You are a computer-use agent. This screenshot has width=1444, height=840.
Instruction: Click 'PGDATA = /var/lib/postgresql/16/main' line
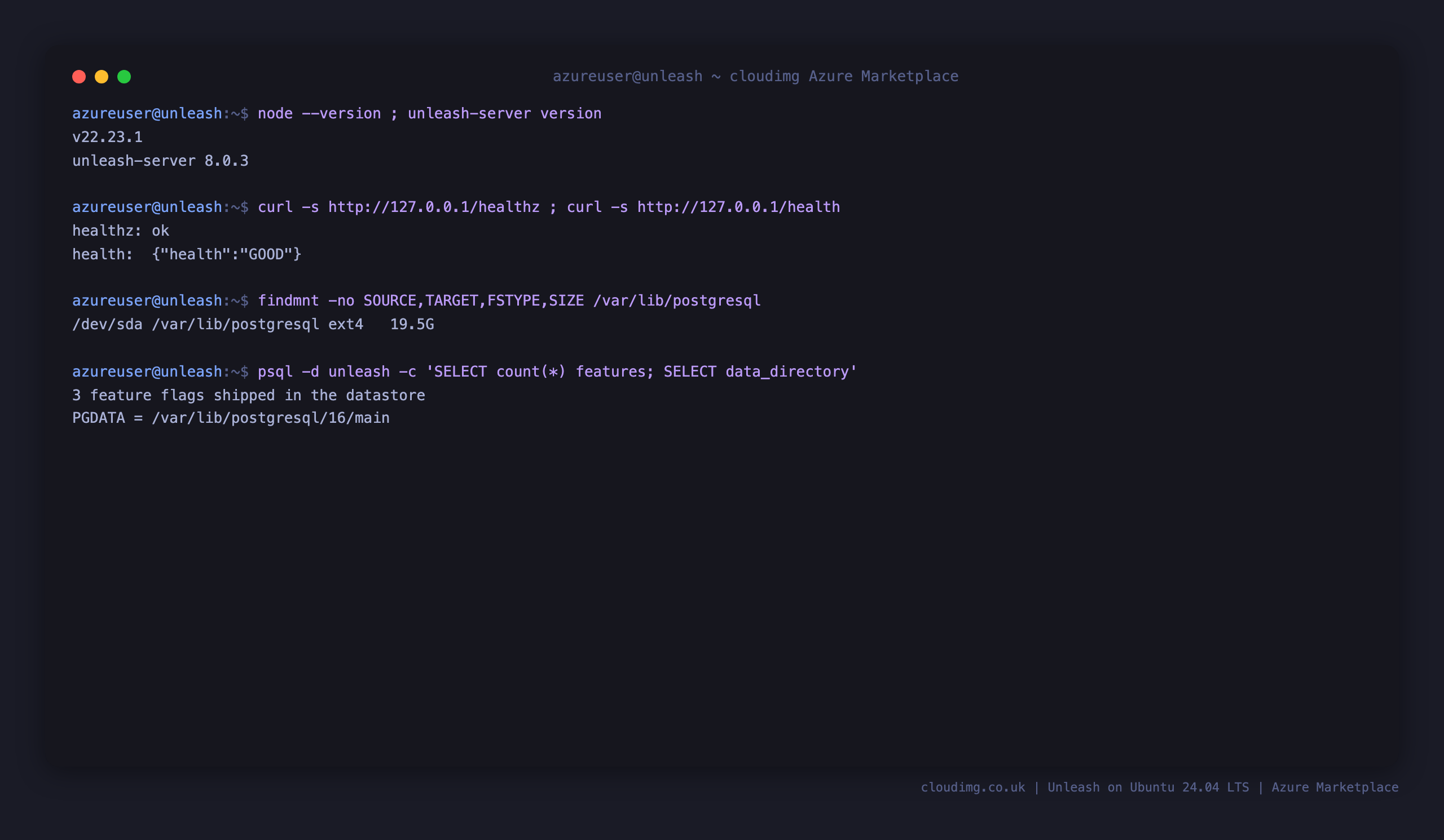pos(231,418)
